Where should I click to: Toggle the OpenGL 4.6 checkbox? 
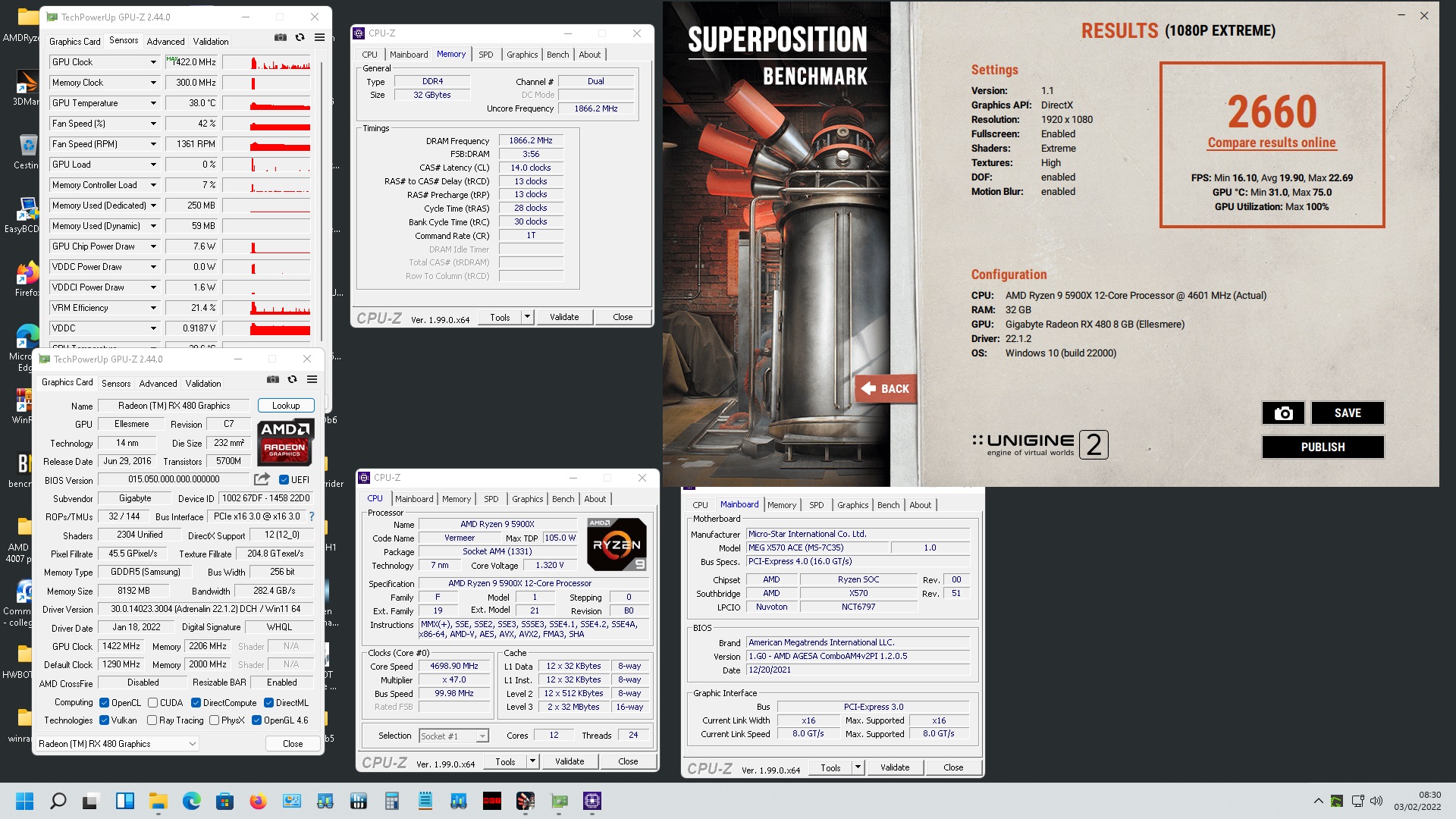click(x=256, y=720)
